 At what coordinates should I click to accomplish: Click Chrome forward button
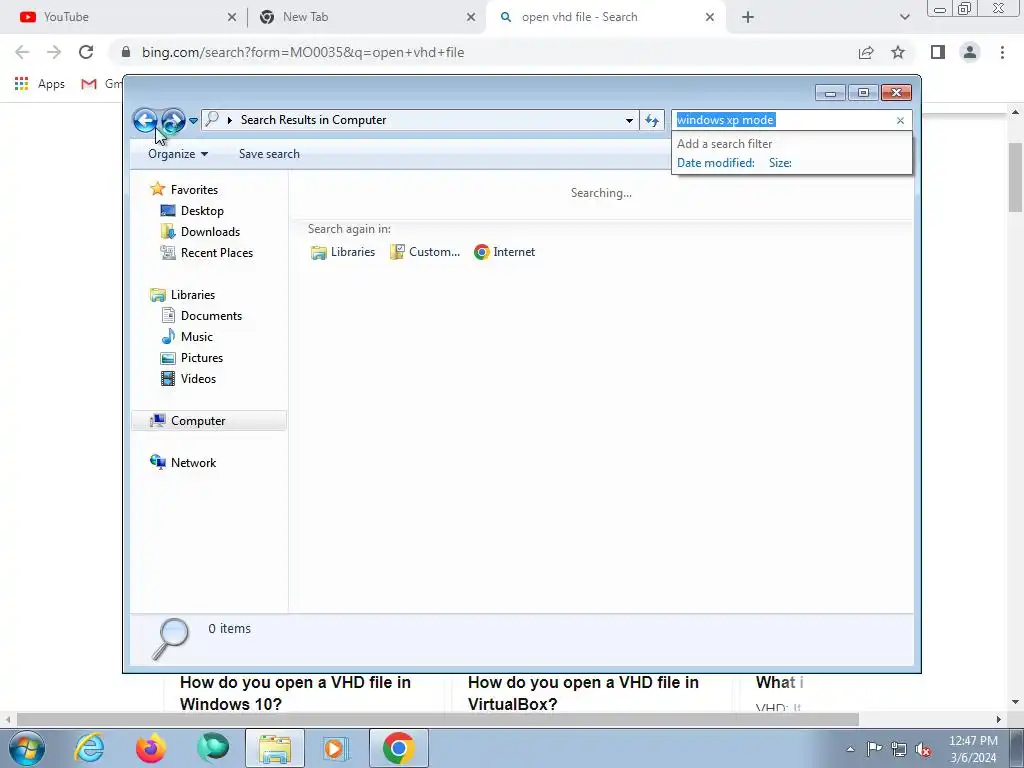click(x=54, y=52)
